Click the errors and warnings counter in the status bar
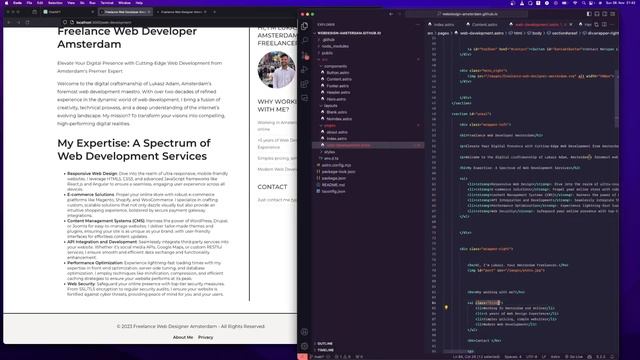The height and width of the screenshot is (360, 640). [x=343, y=357]
